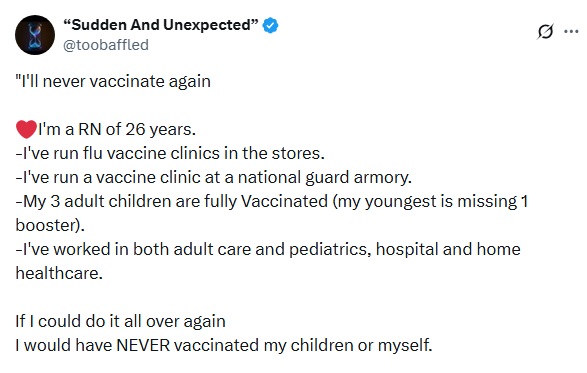Click the red heart emoji
587x373 pixels.
click(26, 129)
